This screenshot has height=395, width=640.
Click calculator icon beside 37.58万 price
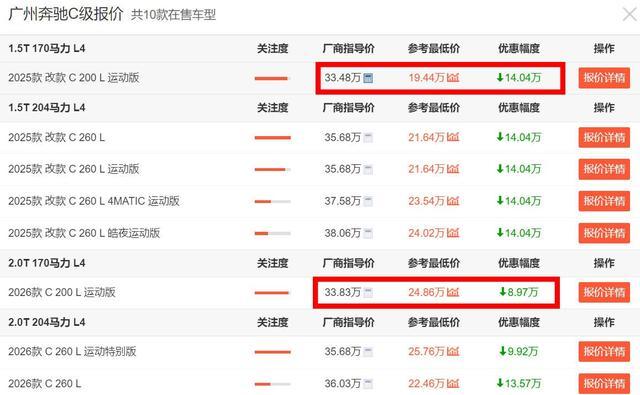click(368, 201)
